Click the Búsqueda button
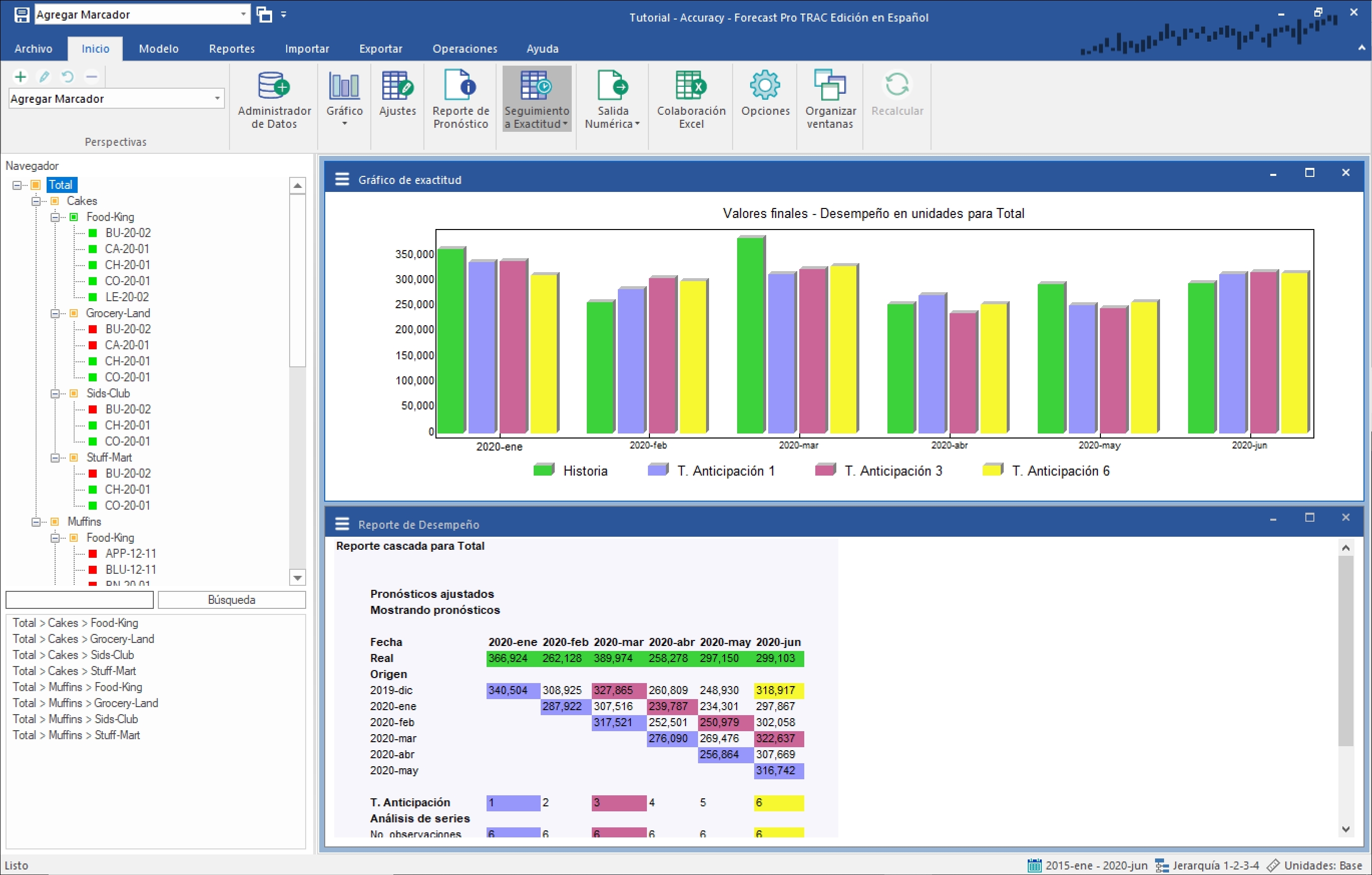1372x875 pixels. [x=232, y=600]
